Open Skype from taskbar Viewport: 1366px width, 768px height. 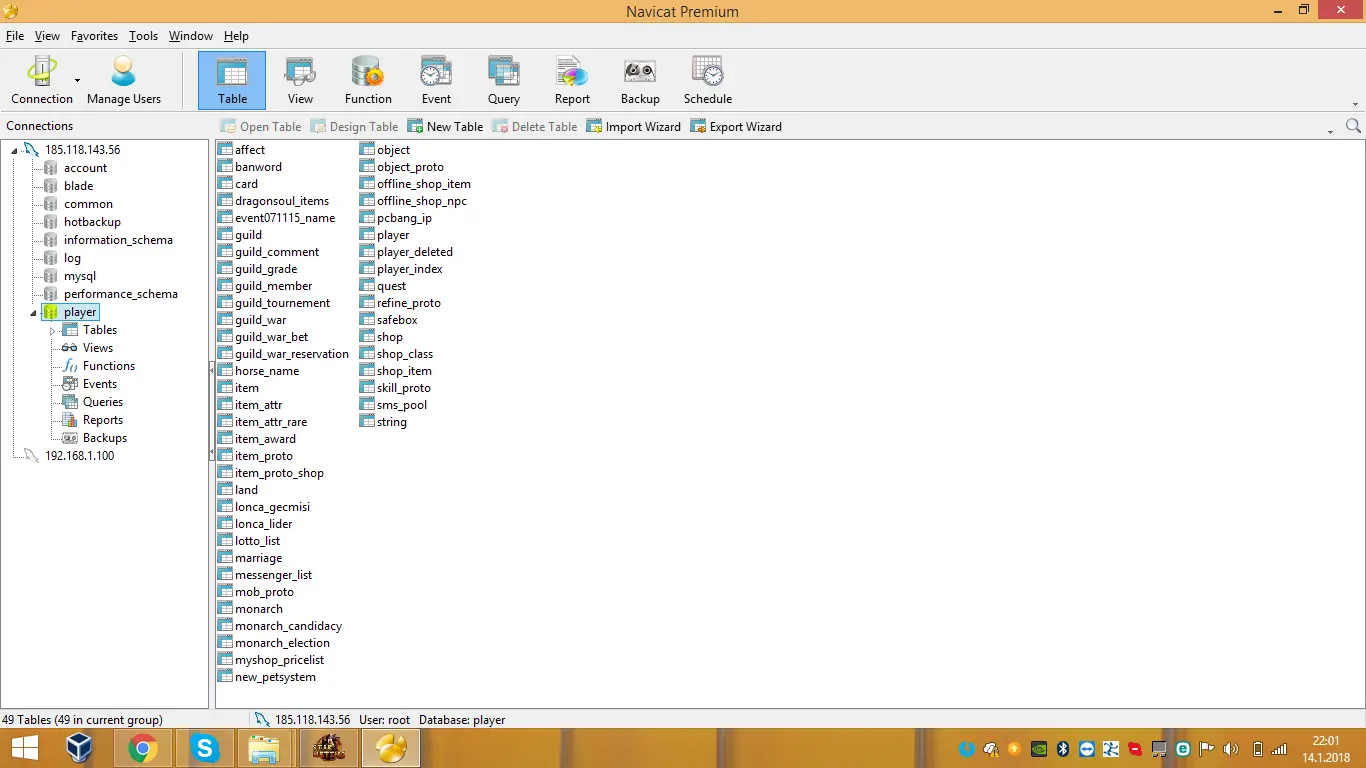pos(204,748)
